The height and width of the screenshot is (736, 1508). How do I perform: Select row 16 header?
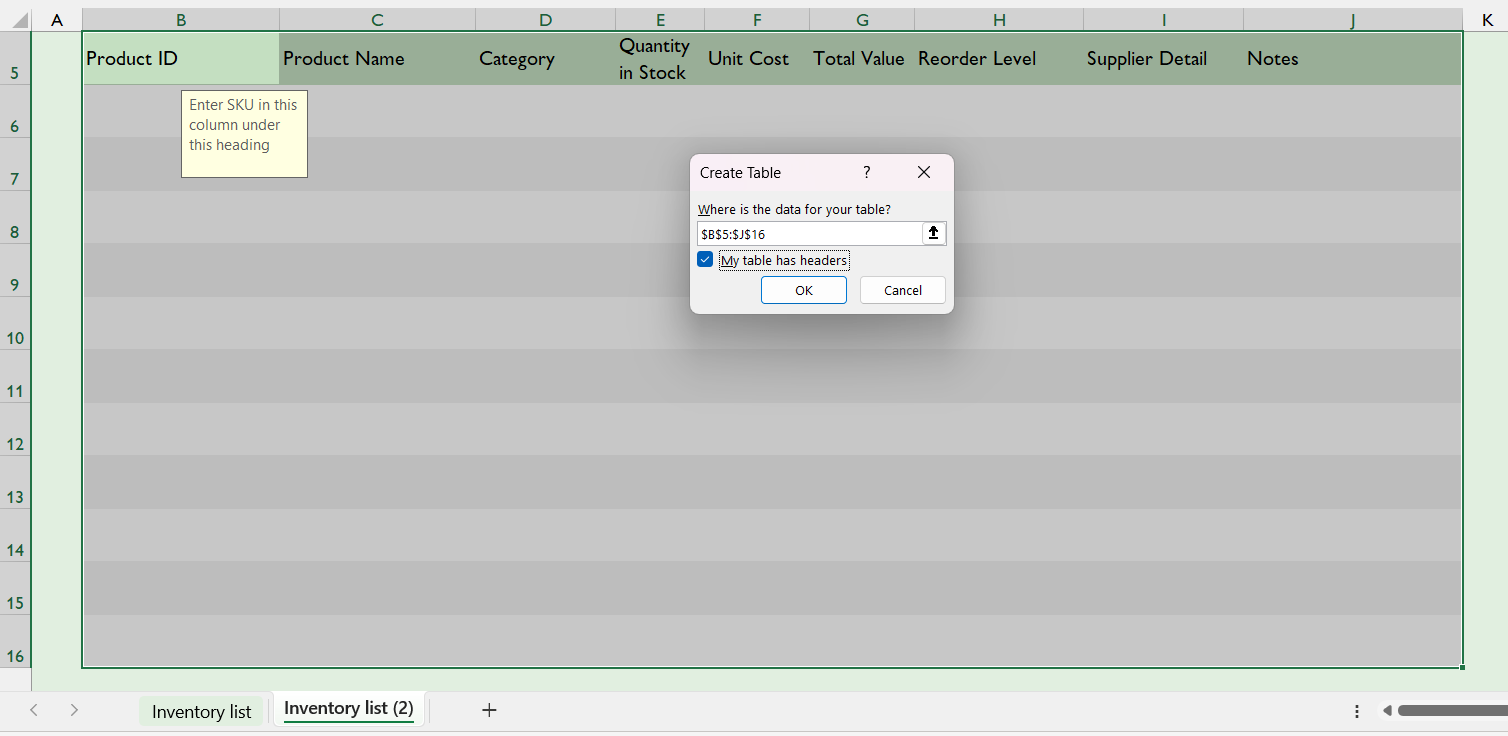pyautogui.click(x=15, y=641)
